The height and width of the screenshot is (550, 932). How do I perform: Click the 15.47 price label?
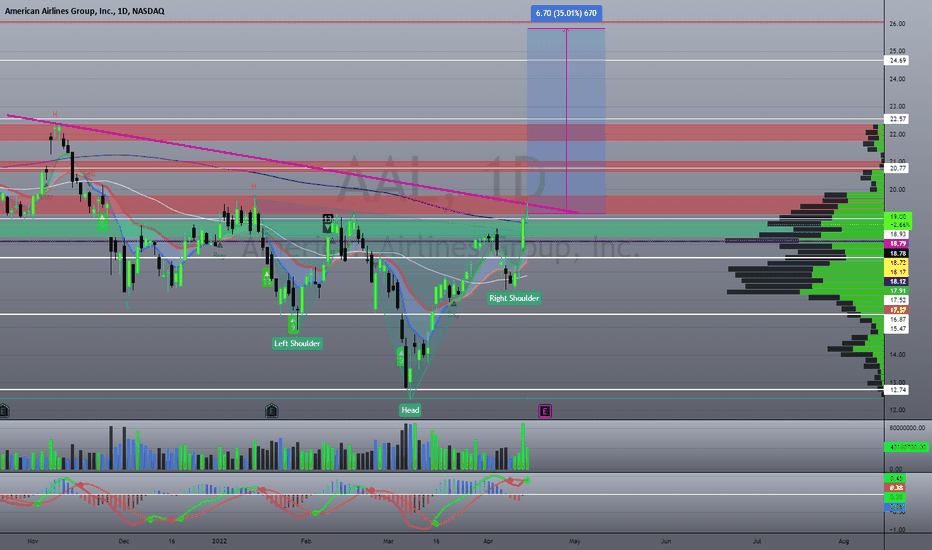[x=898, y=328]
